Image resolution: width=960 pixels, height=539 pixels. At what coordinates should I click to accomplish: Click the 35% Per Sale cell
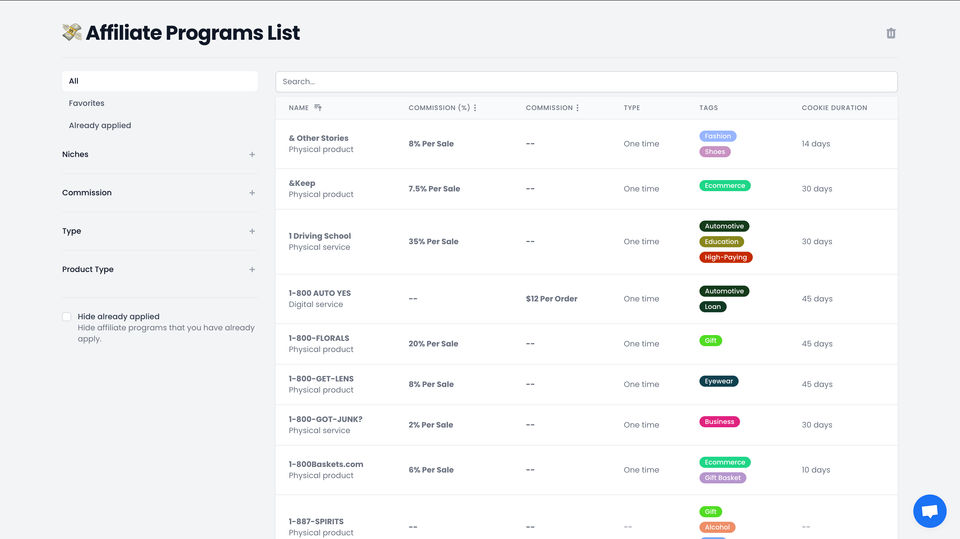click(433, 242)
